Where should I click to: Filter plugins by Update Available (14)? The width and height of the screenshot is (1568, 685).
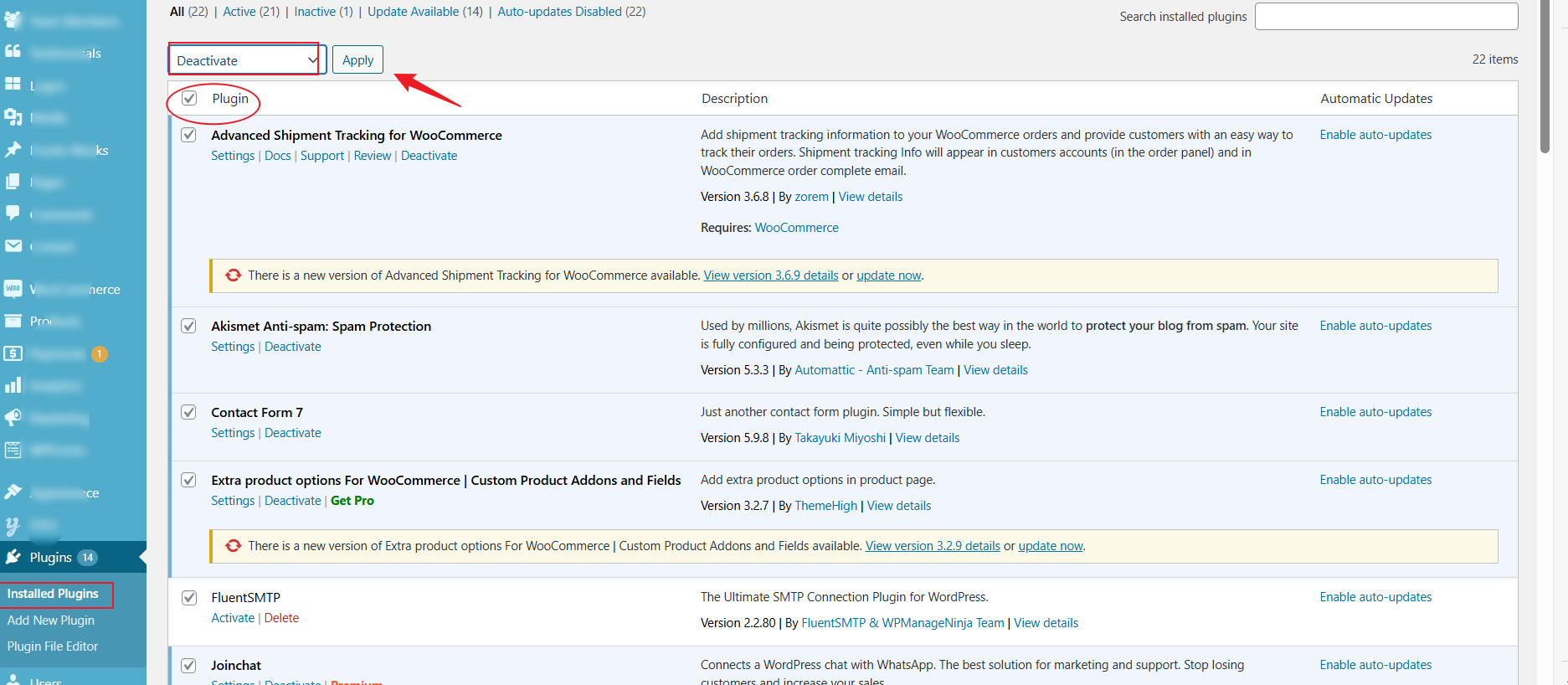(425, 12)
